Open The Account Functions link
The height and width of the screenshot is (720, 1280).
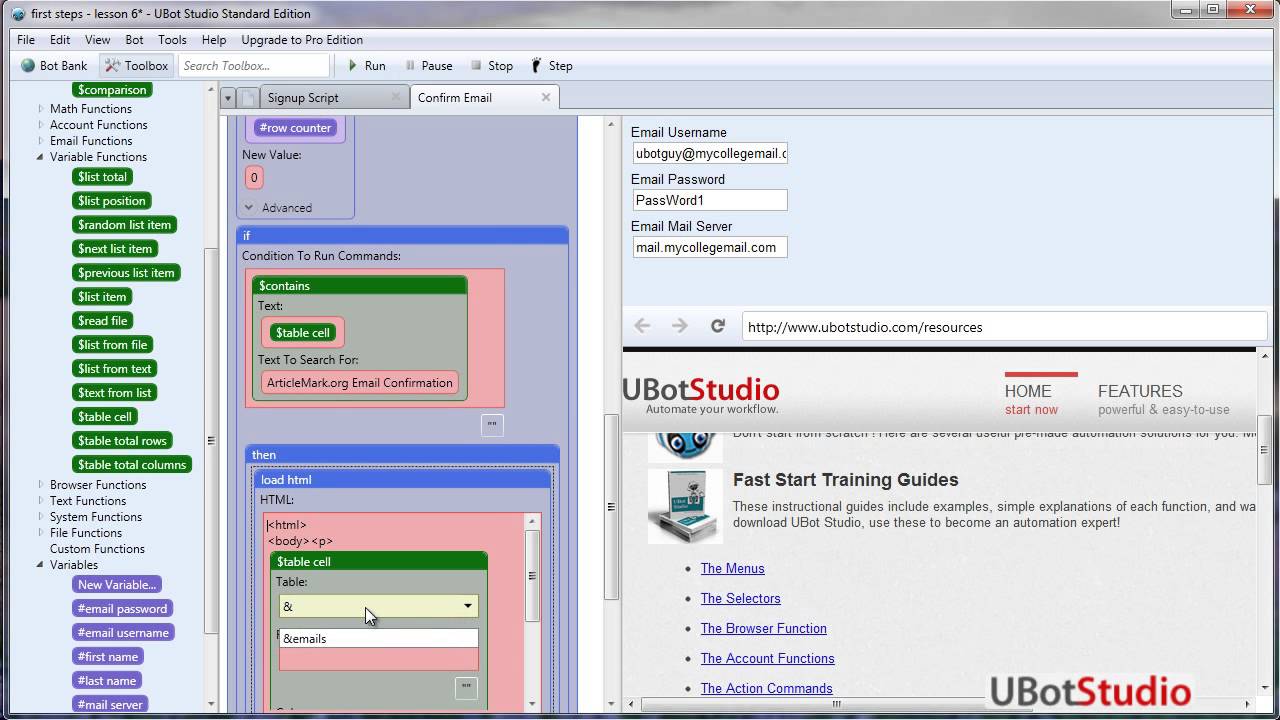(767, 658)
